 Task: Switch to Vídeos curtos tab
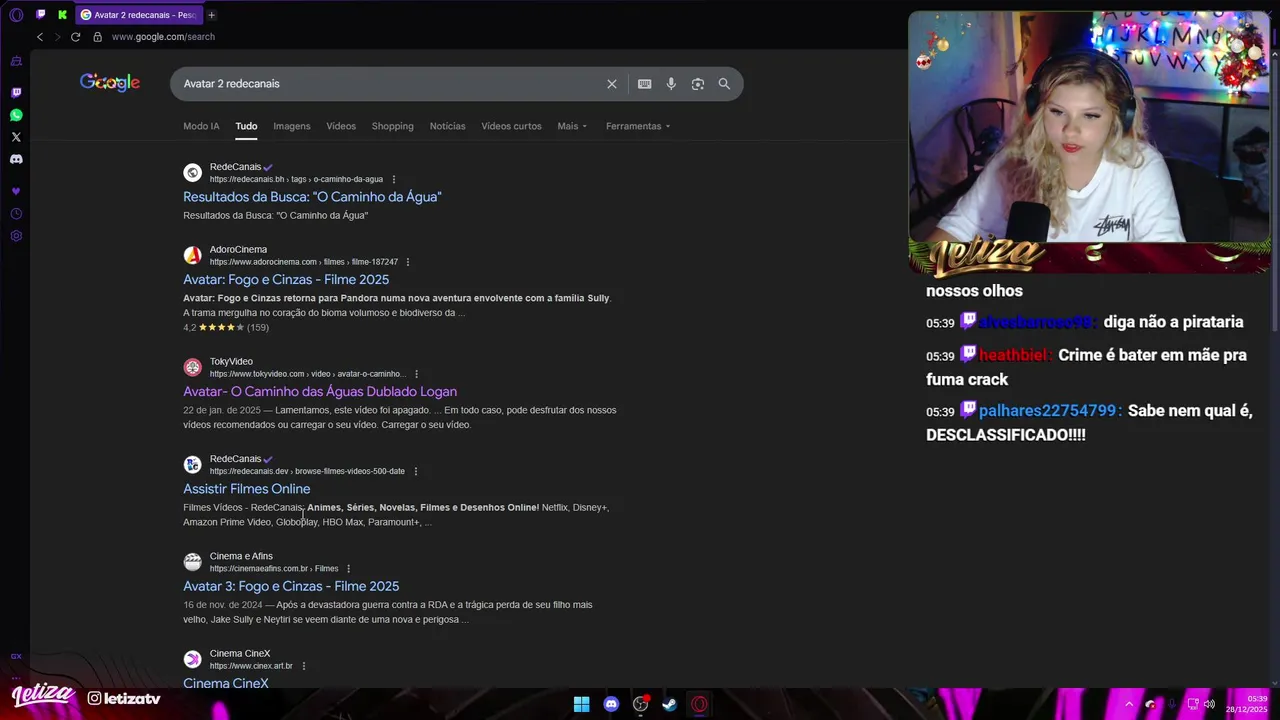click(511, 126)
